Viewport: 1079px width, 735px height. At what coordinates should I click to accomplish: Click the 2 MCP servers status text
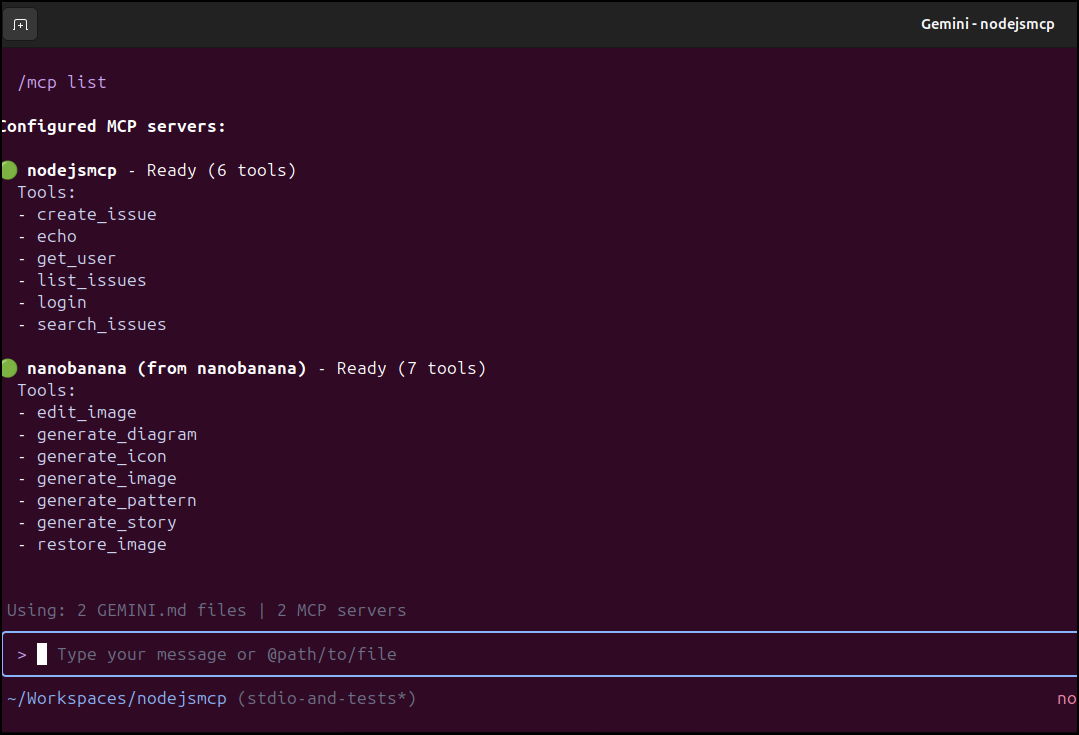[x=333, y=610]
